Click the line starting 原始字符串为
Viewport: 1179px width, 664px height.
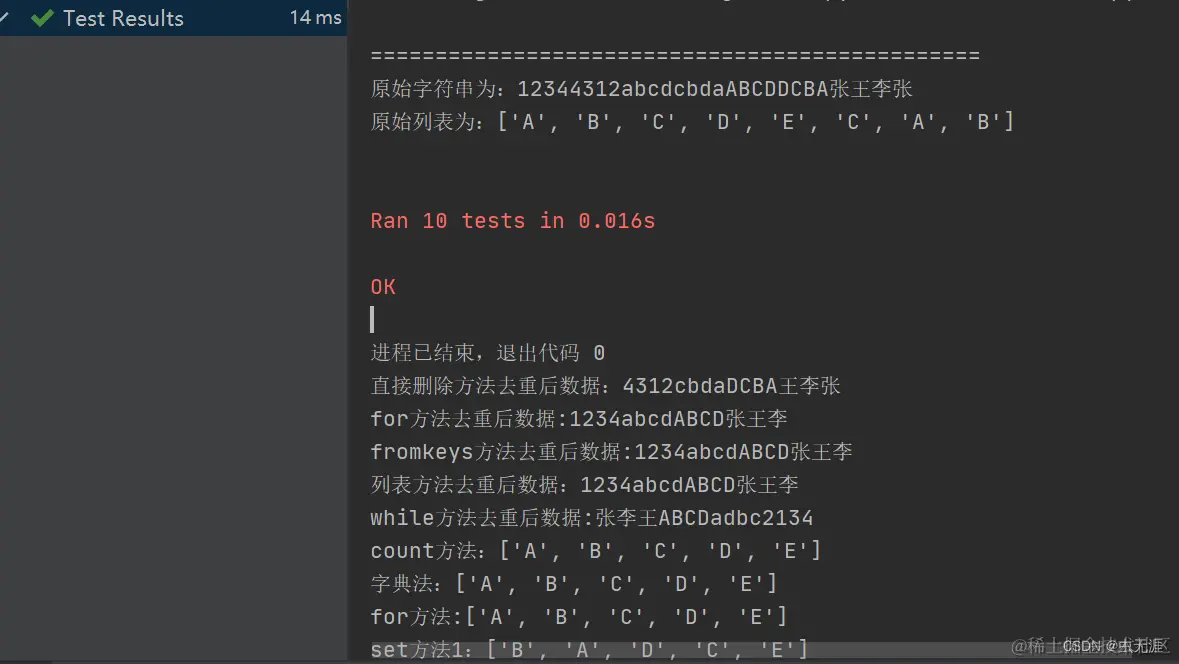[x=641, y=89]
